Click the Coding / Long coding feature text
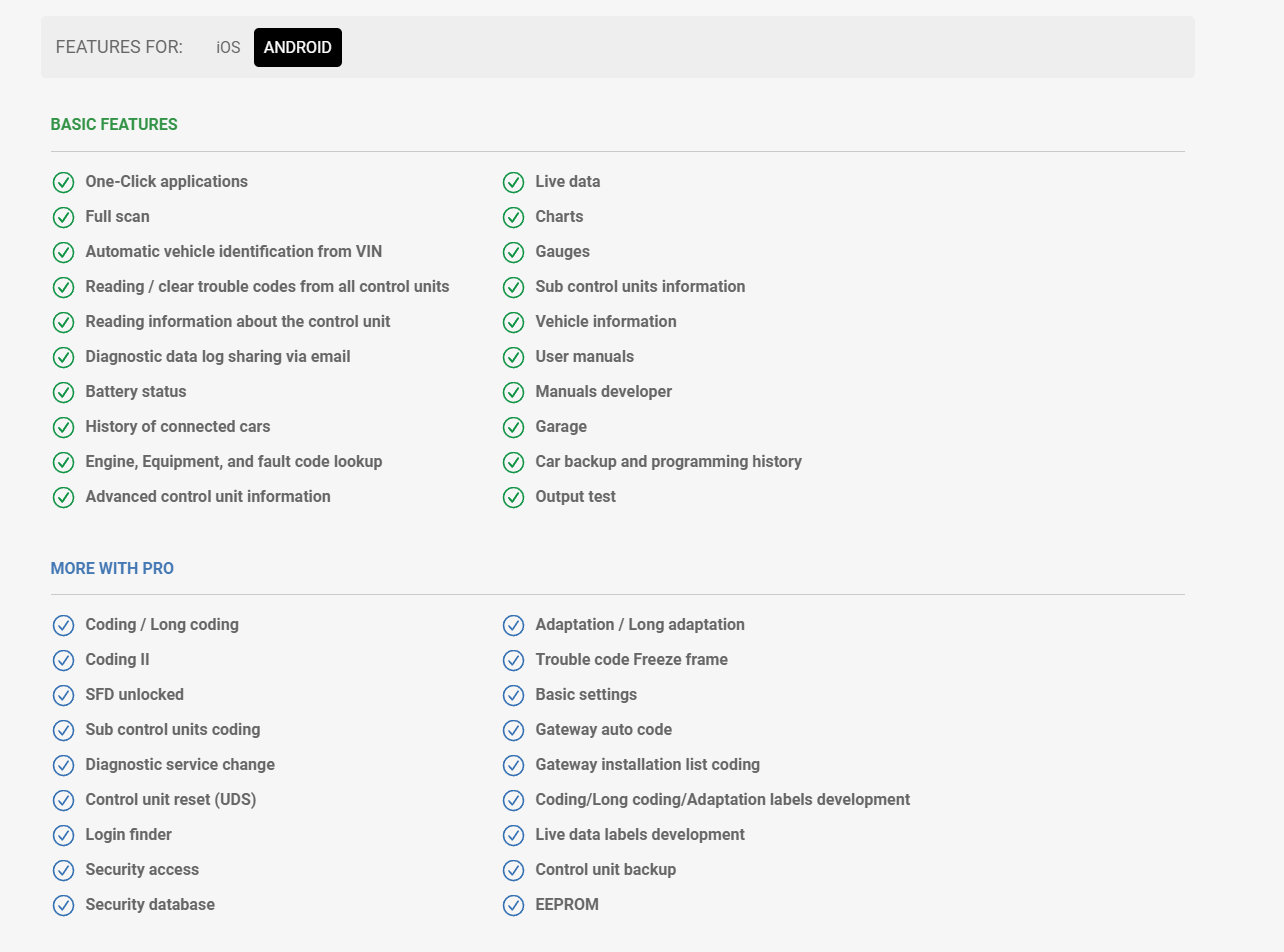 [162, 625]
